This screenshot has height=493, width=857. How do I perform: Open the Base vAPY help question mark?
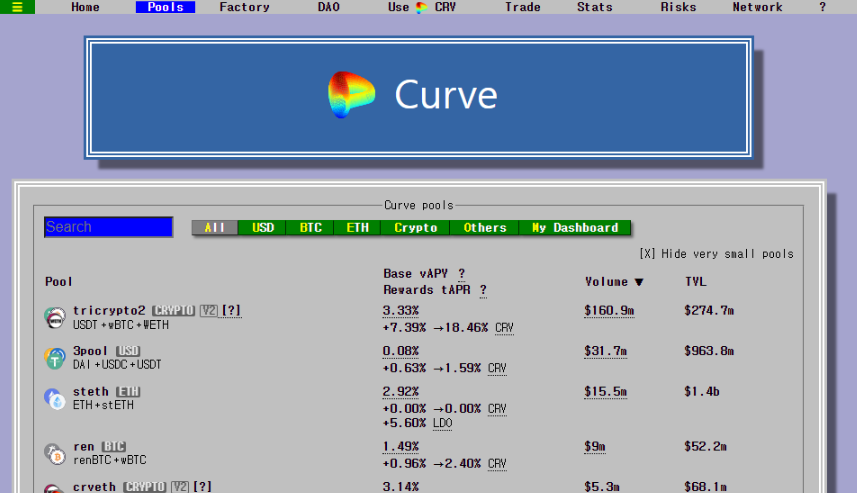click(462, 273)
